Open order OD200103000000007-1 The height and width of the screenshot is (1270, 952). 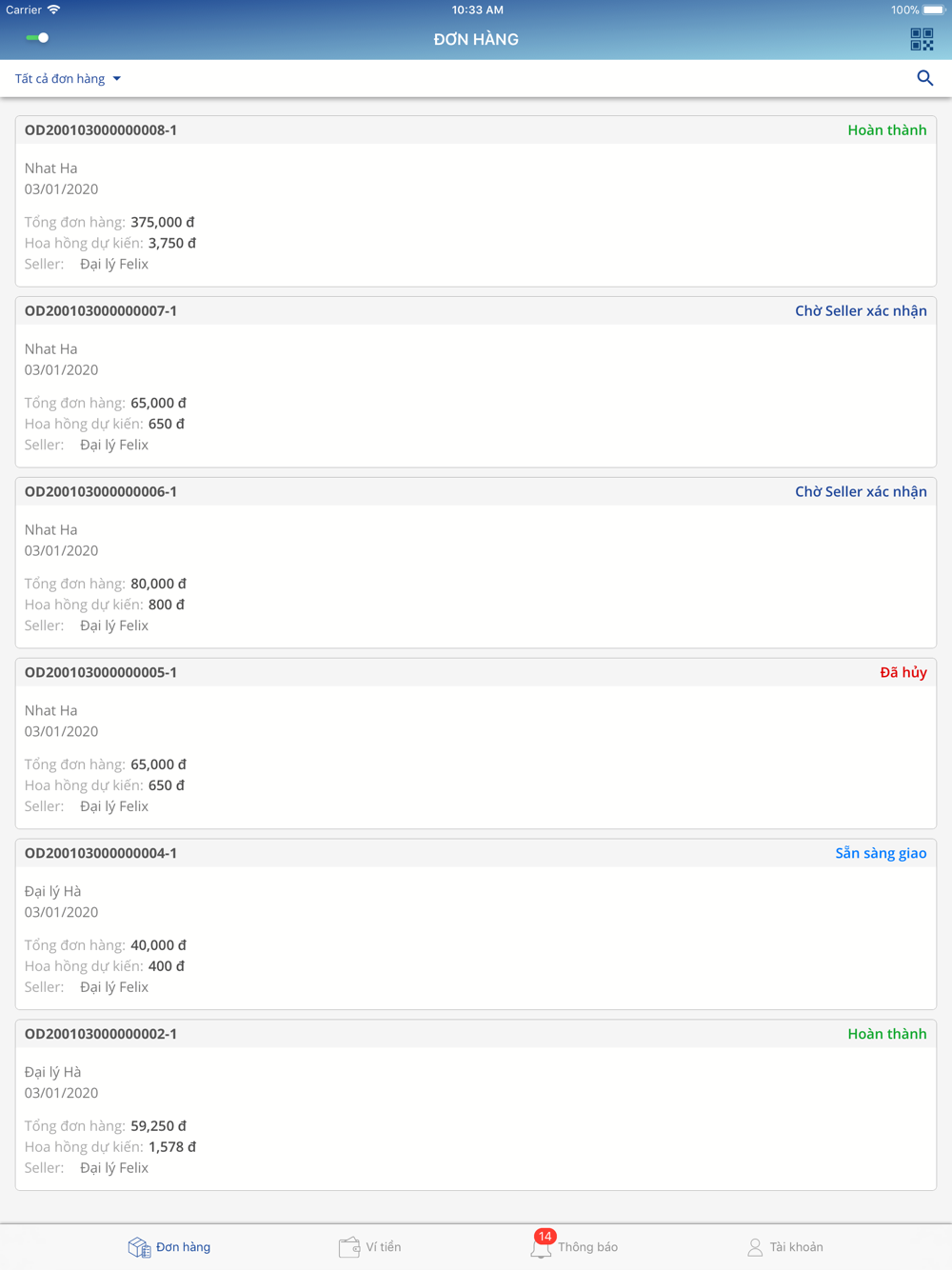click(476, 382)
